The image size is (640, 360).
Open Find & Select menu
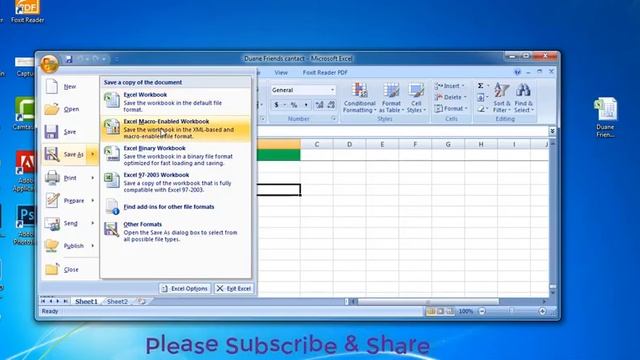tap(524, 98)
